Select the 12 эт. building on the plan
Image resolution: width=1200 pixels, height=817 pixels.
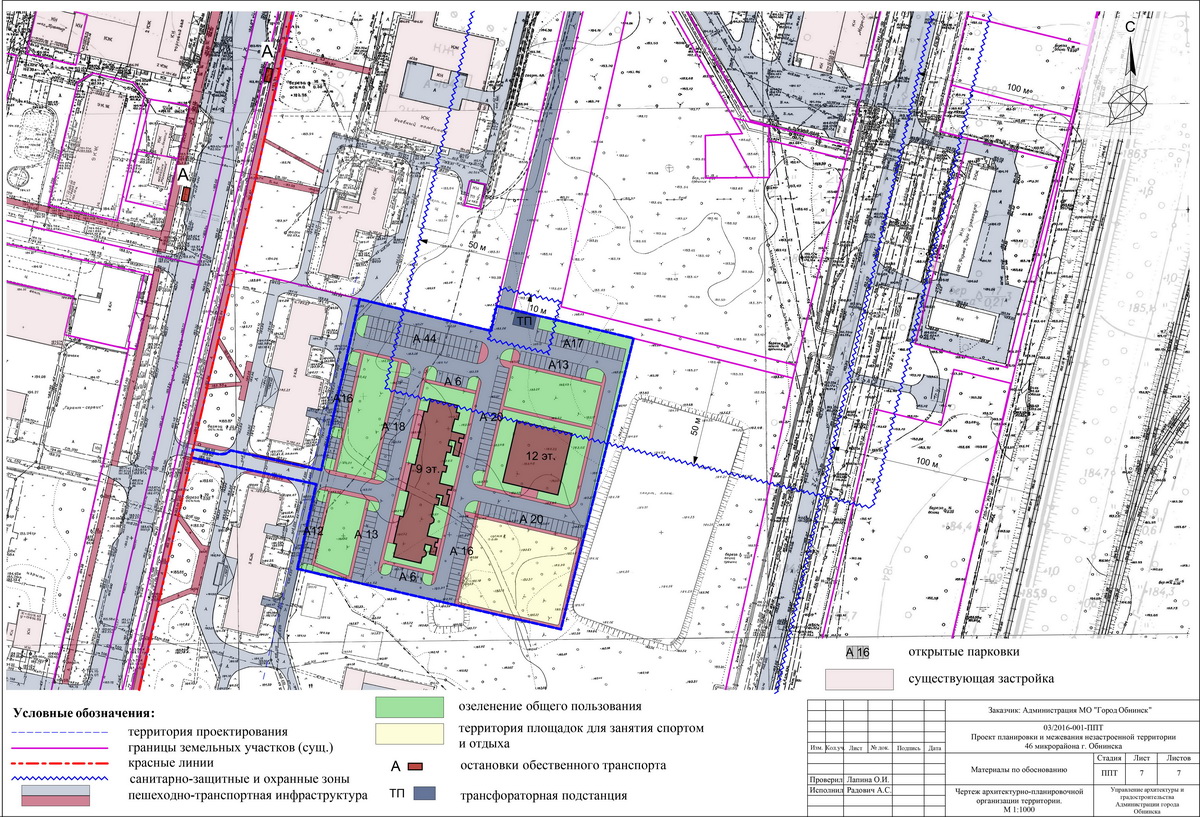coord(539,455)
